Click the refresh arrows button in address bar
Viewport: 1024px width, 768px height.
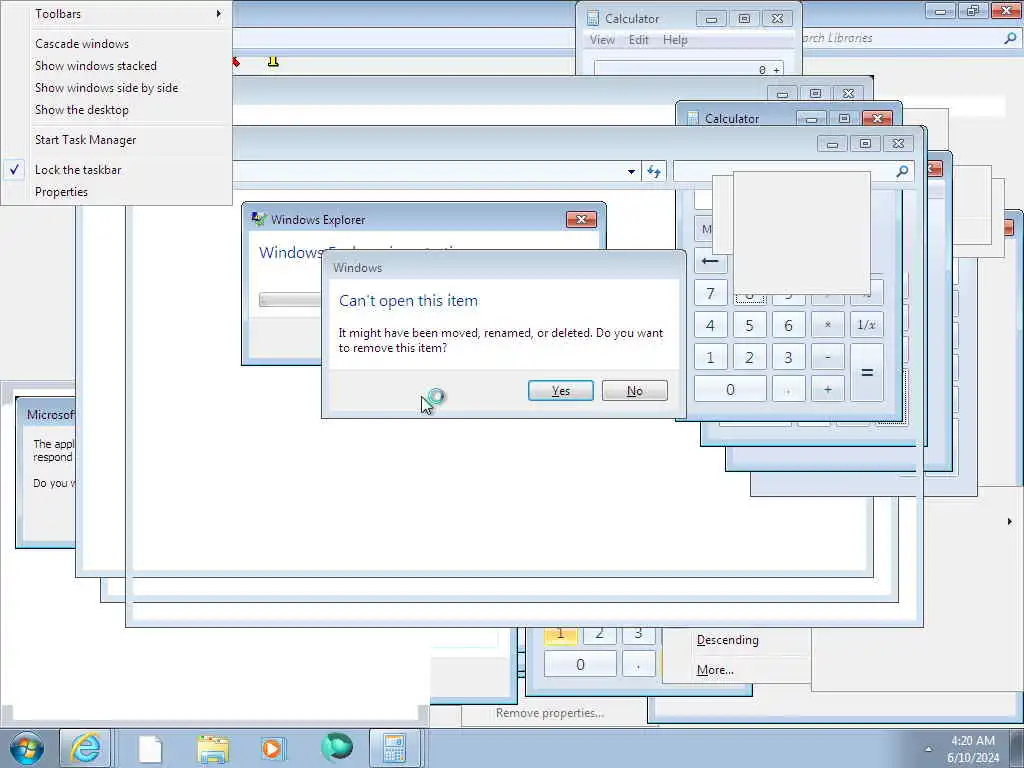pos(654,172)
